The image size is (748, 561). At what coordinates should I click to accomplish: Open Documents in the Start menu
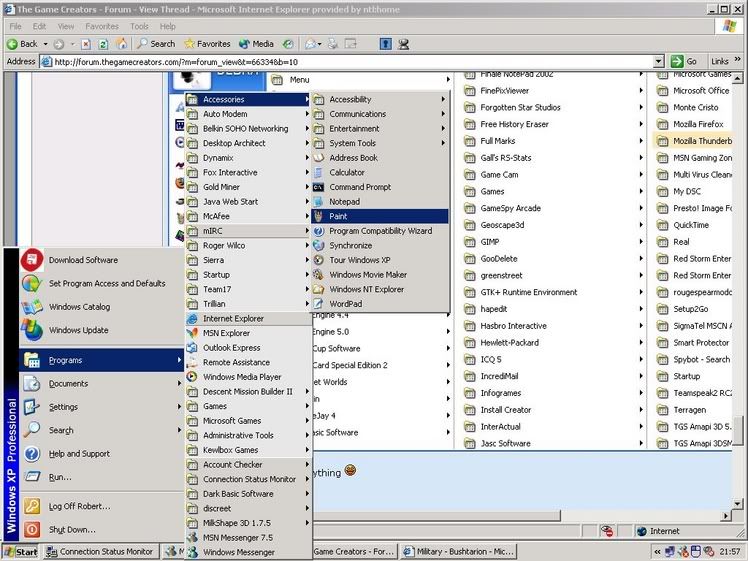[x=102, y=384]
